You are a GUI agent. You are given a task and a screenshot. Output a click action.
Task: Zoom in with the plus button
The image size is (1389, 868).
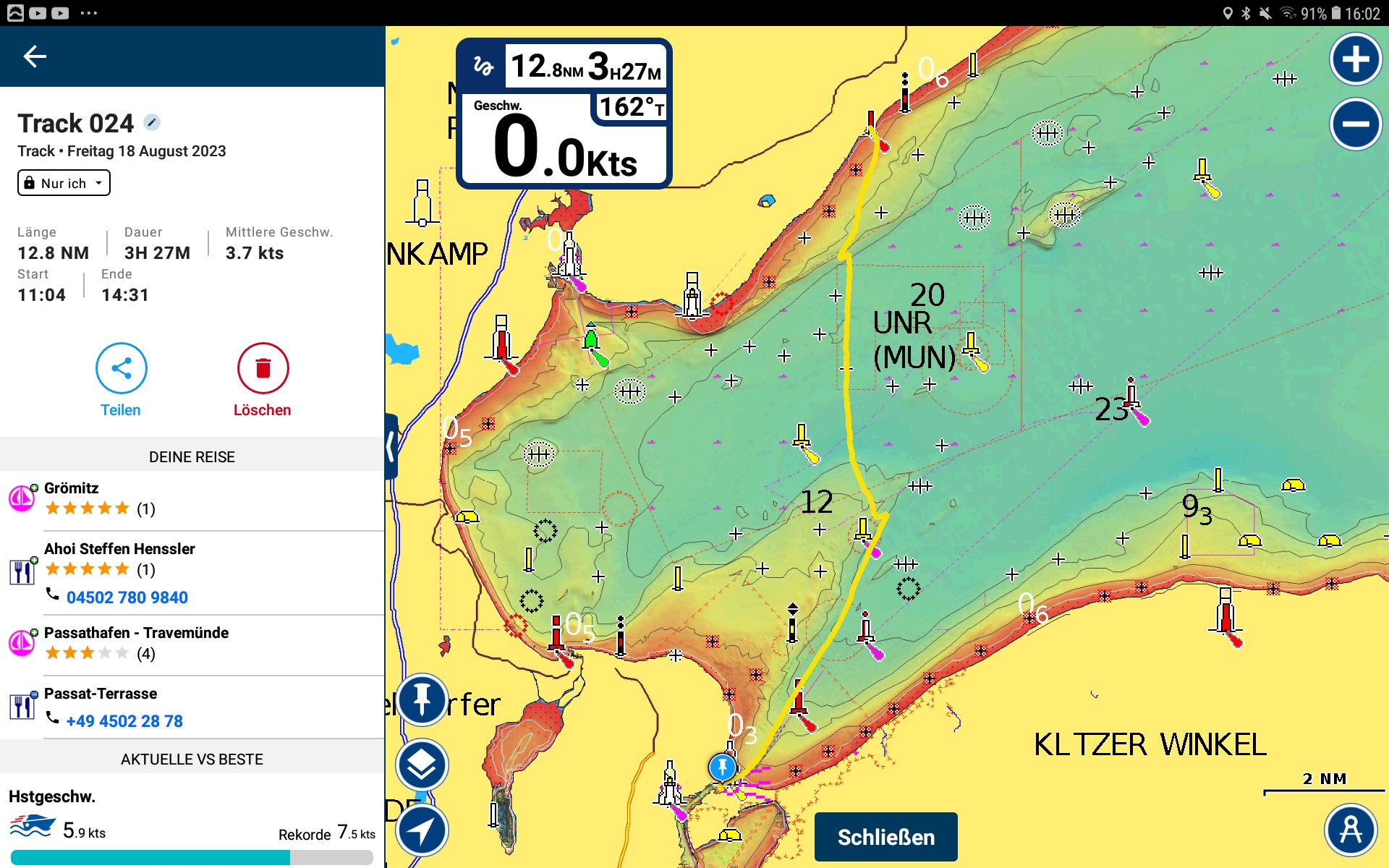coord(1355,59)
